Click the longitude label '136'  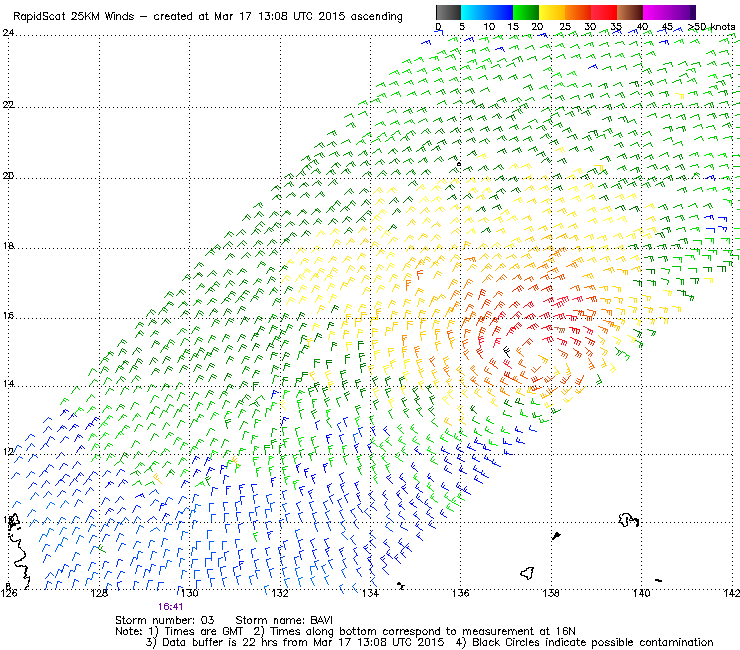click(461, 593)
